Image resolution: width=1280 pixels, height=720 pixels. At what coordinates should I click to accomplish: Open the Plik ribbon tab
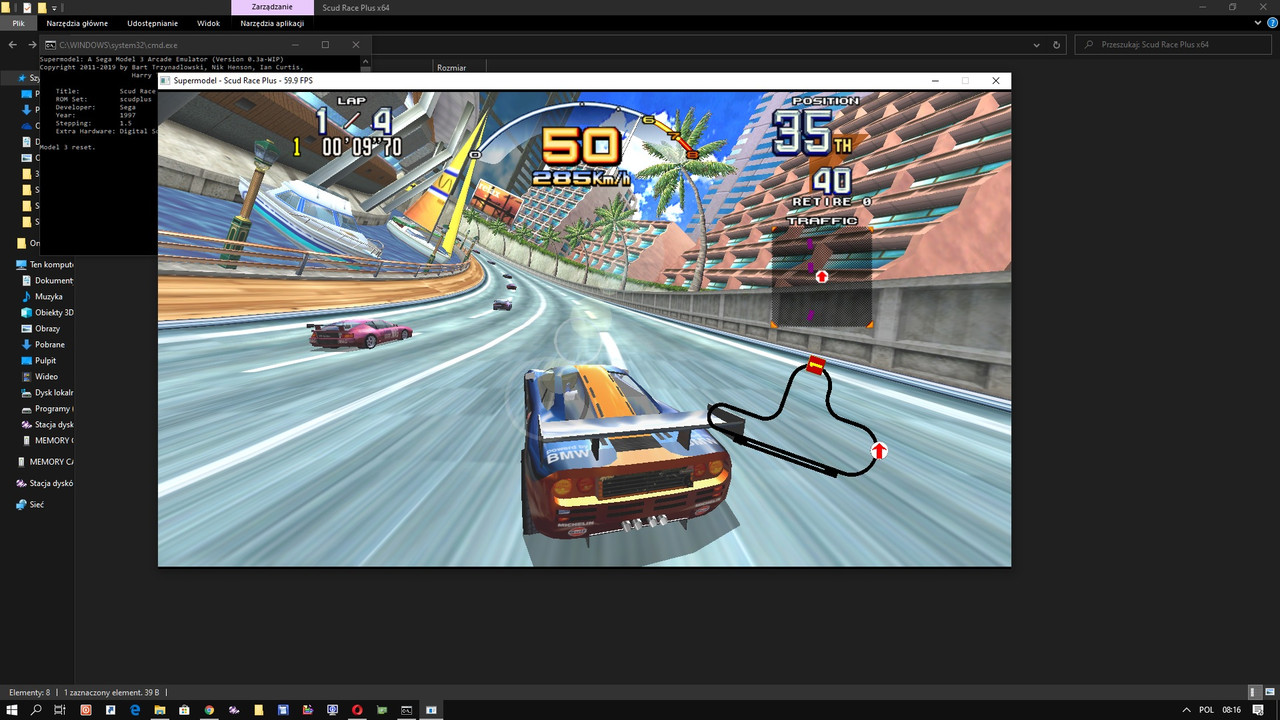click(x=18, y=23)
